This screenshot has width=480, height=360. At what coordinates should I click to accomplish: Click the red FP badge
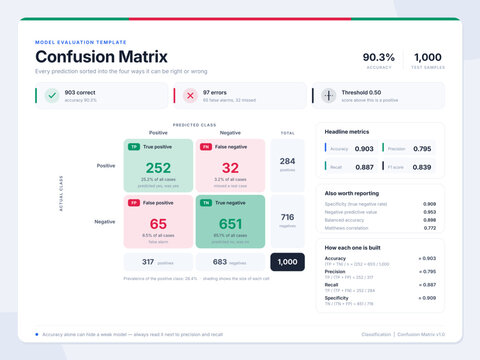[x=134, y=203]
